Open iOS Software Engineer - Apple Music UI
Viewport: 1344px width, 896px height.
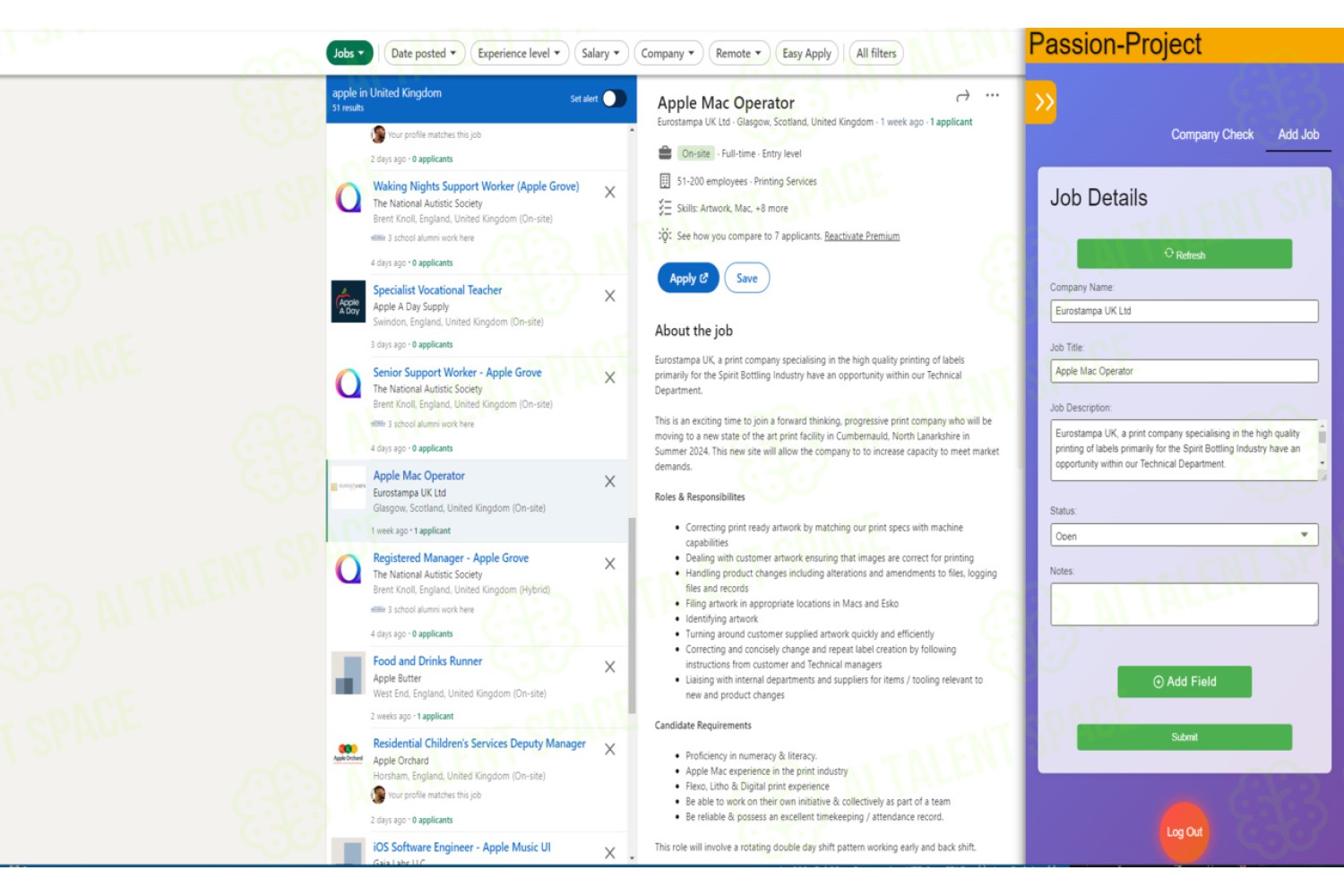(461, 848)
